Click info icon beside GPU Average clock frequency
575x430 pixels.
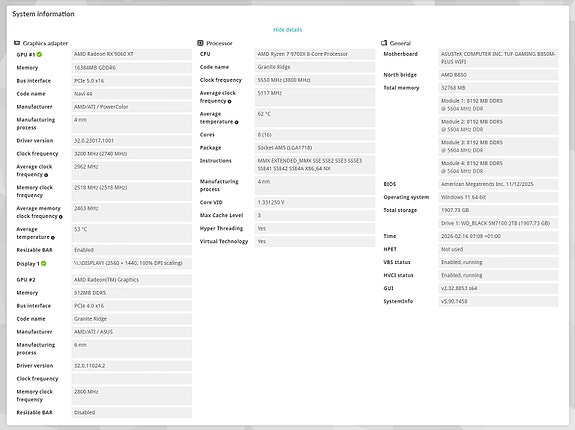[46, 175]
